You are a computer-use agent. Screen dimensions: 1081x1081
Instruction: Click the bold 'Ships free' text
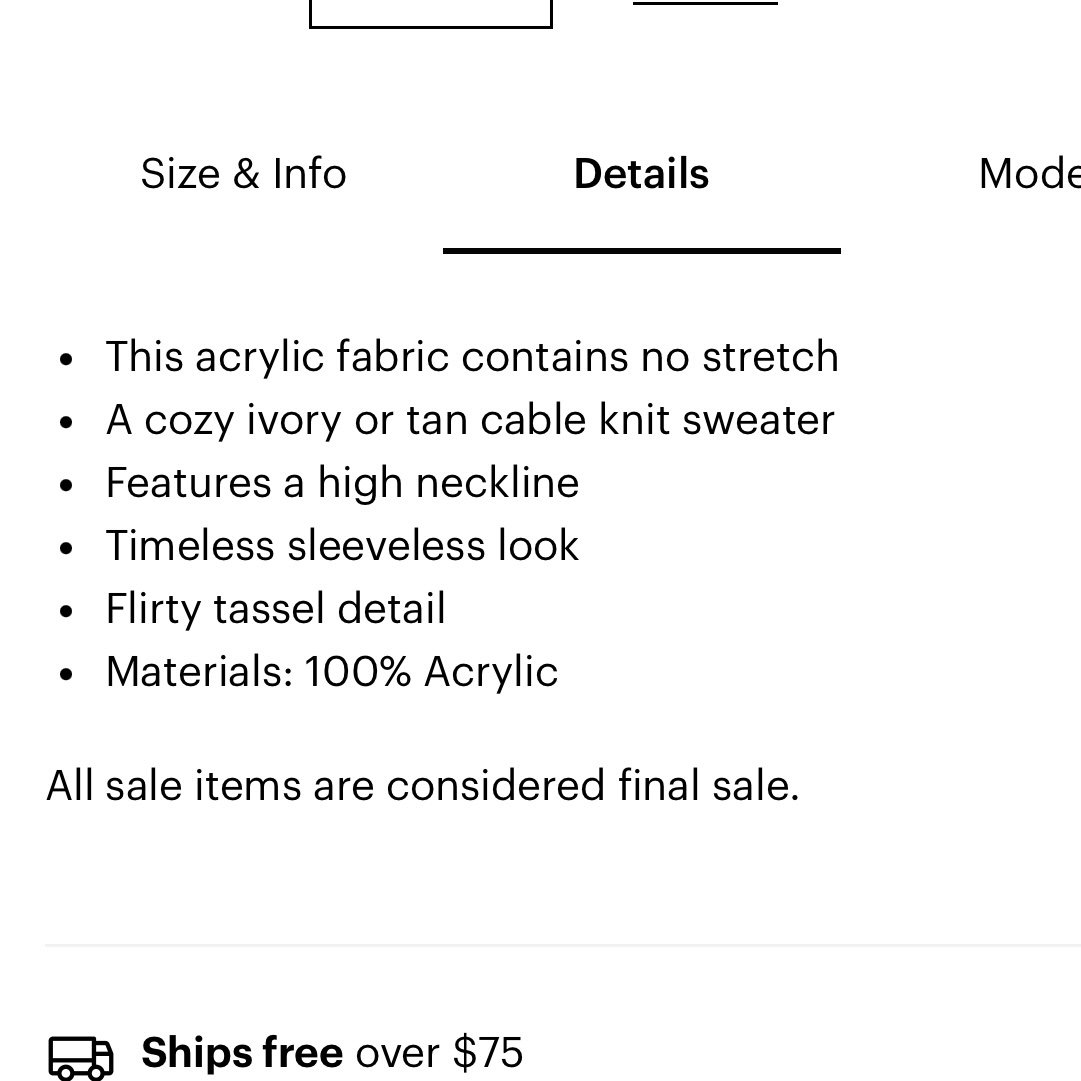(x=242, y=1052)
